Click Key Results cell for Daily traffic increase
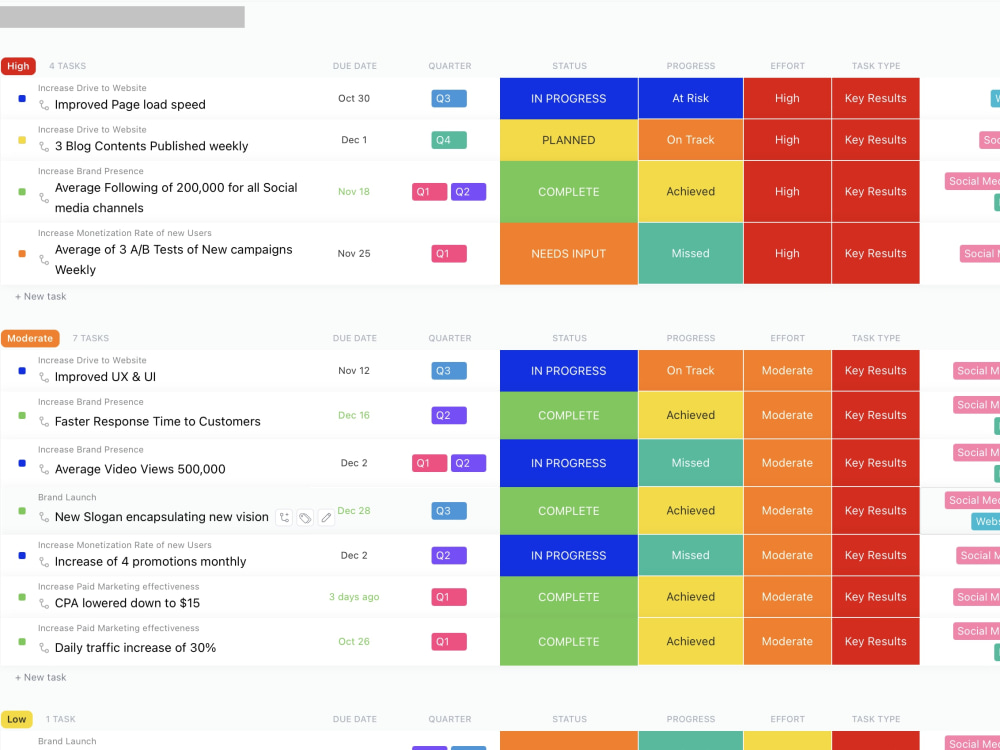 click(x=876, y=642)
